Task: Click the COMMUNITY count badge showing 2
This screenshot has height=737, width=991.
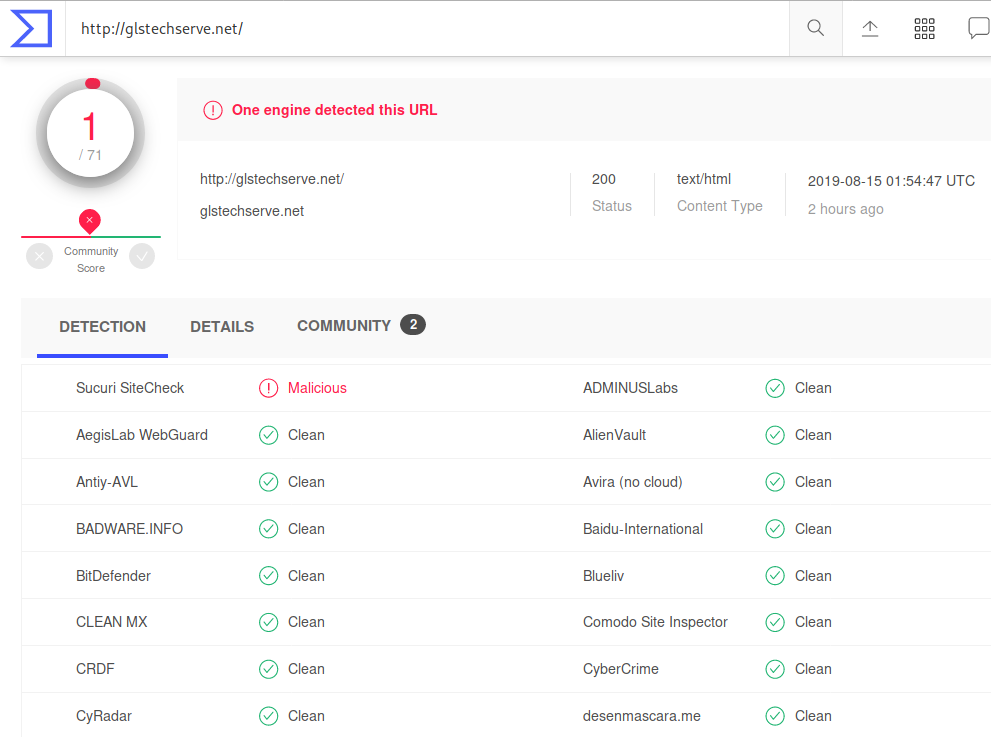Action: (413, 325)
